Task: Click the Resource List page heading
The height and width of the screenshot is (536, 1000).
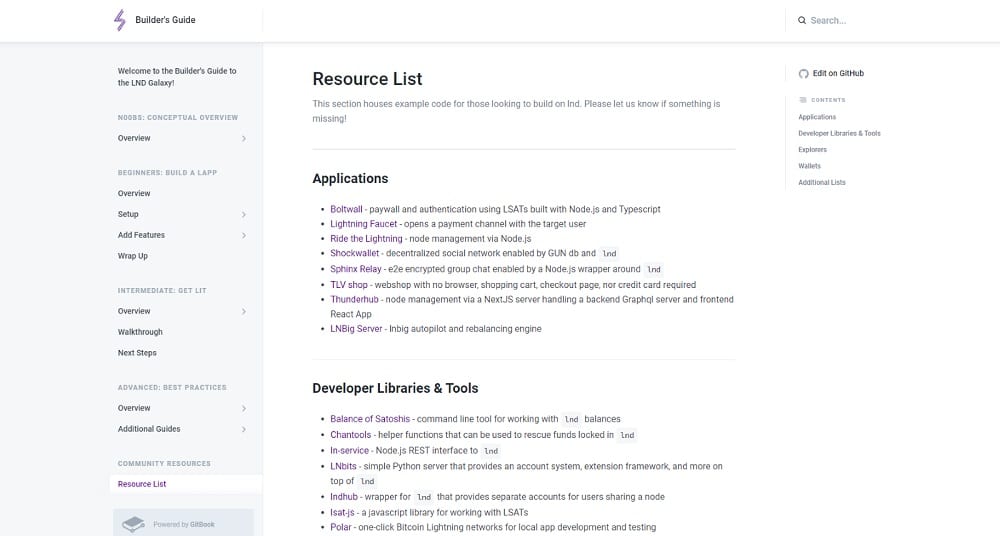Action: tap(367, 79)
